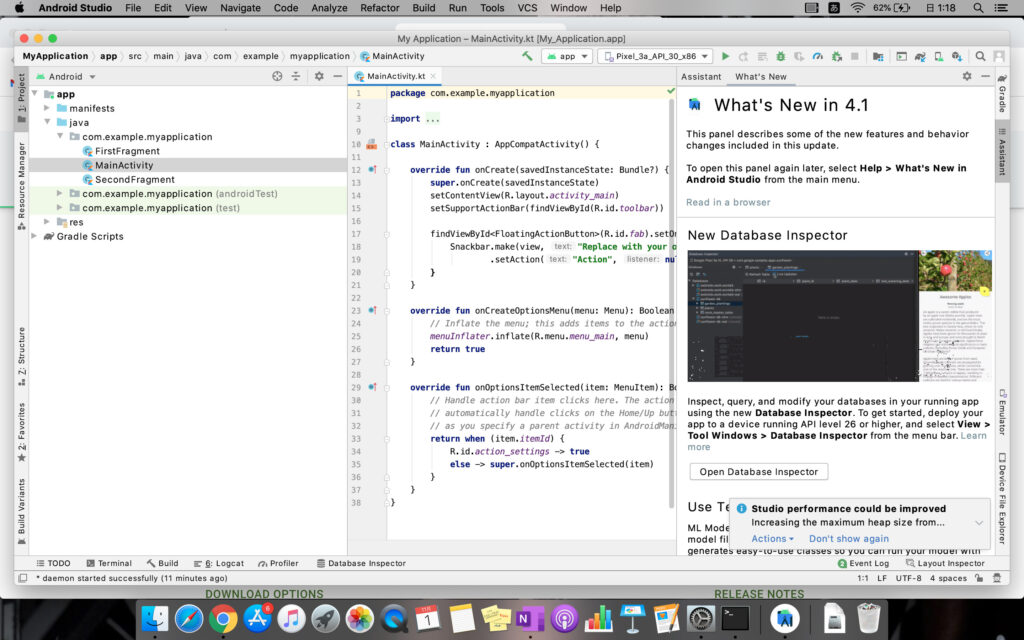This screenshot has height=640, width=1024.
Task: Open the app run configuration dropdown
Action: pos(568,56)
